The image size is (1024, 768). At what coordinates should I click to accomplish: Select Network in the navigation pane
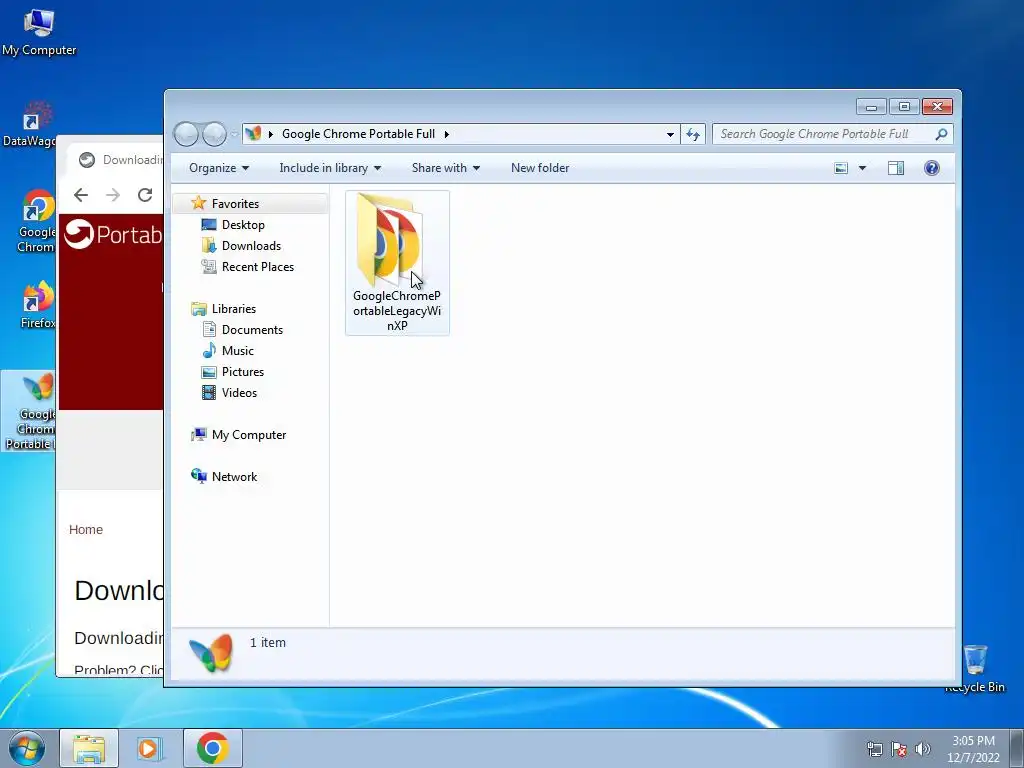click(234, 477)
